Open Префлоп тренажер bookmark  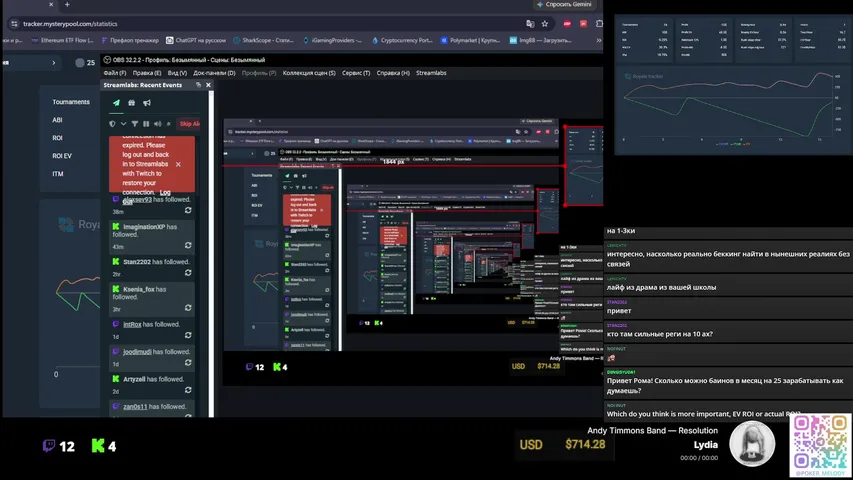pyautogui.click(x=130, y=40)
